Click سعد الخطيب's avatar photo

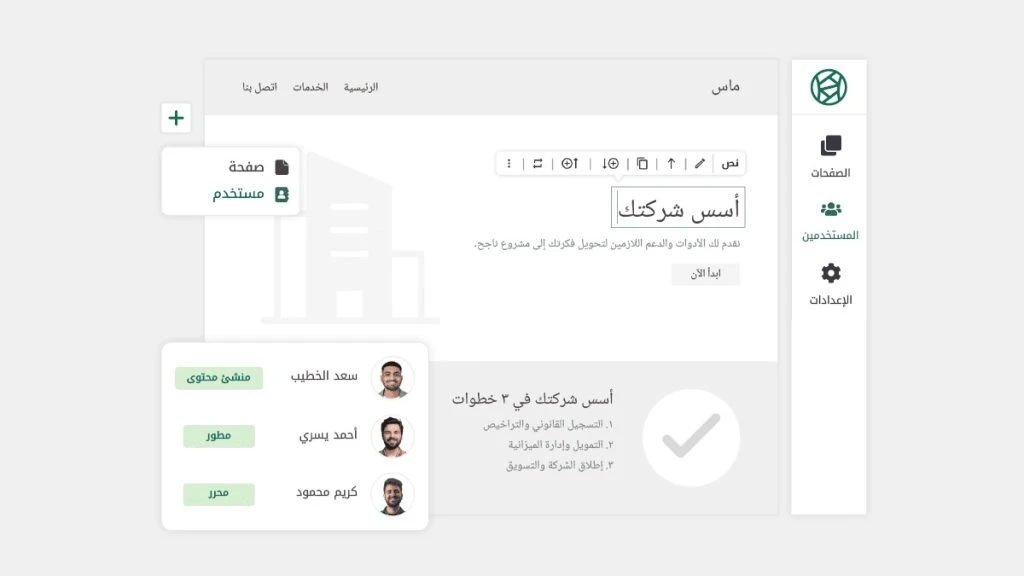[392, 377]
